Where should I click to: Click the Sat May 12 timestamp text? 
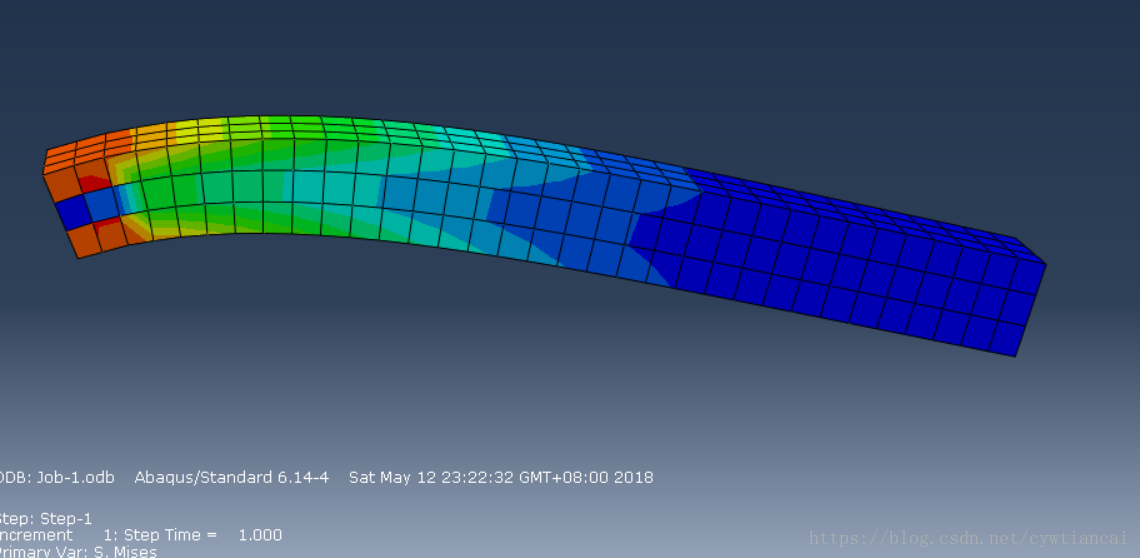click(x=500, y=477)
